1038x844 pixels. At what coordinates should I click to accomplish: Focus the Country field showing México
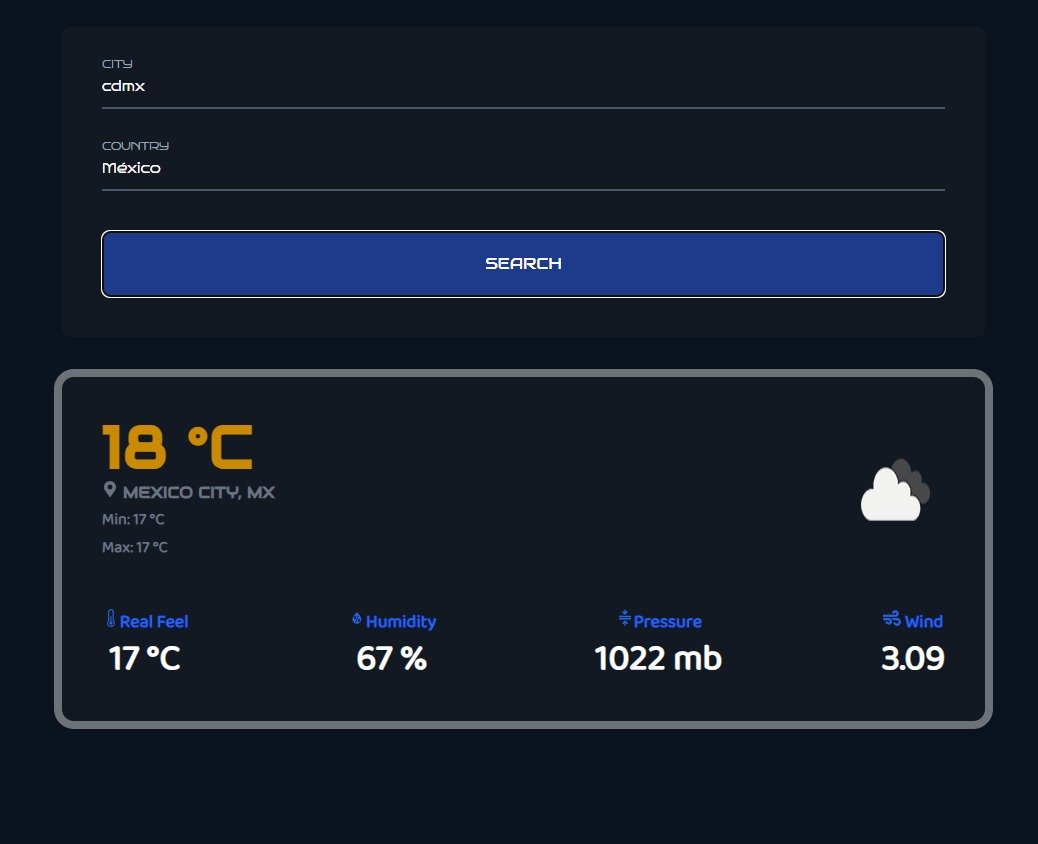click(523, 169)
